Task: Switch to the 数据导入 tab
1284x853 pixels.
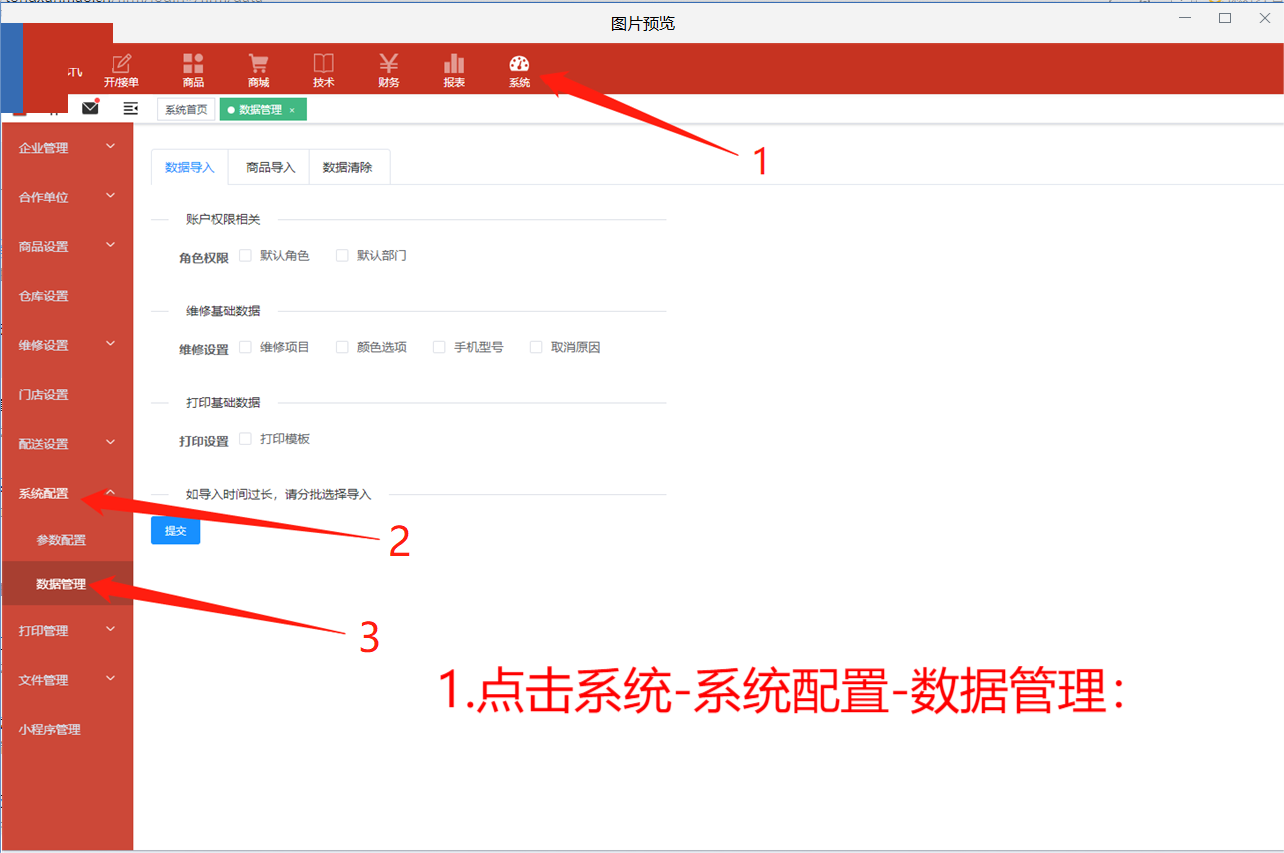Action: [190, 167]
